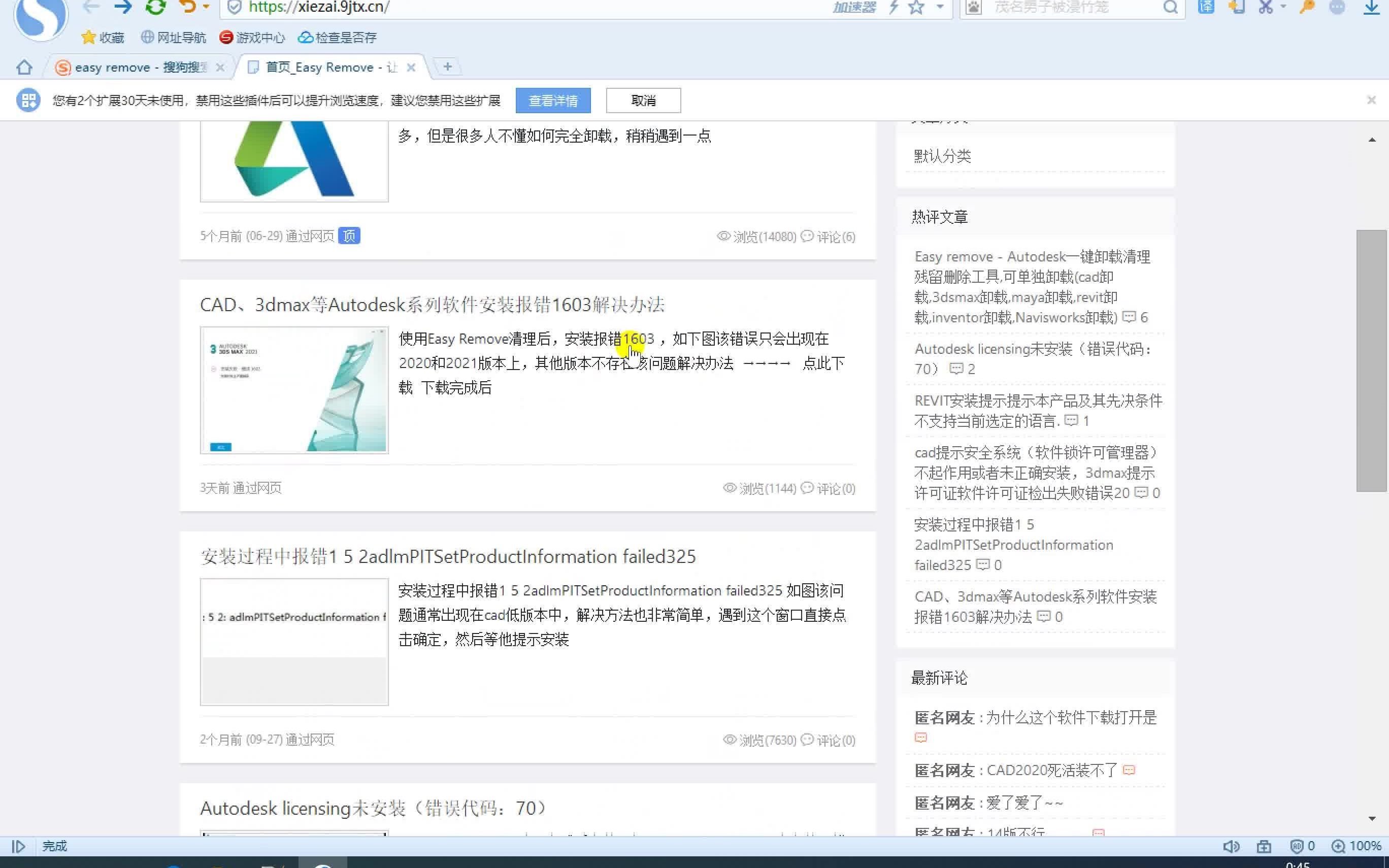Click comment 爱了爱了~~
Viewport: 1389px width, 868px height.
1024,803
